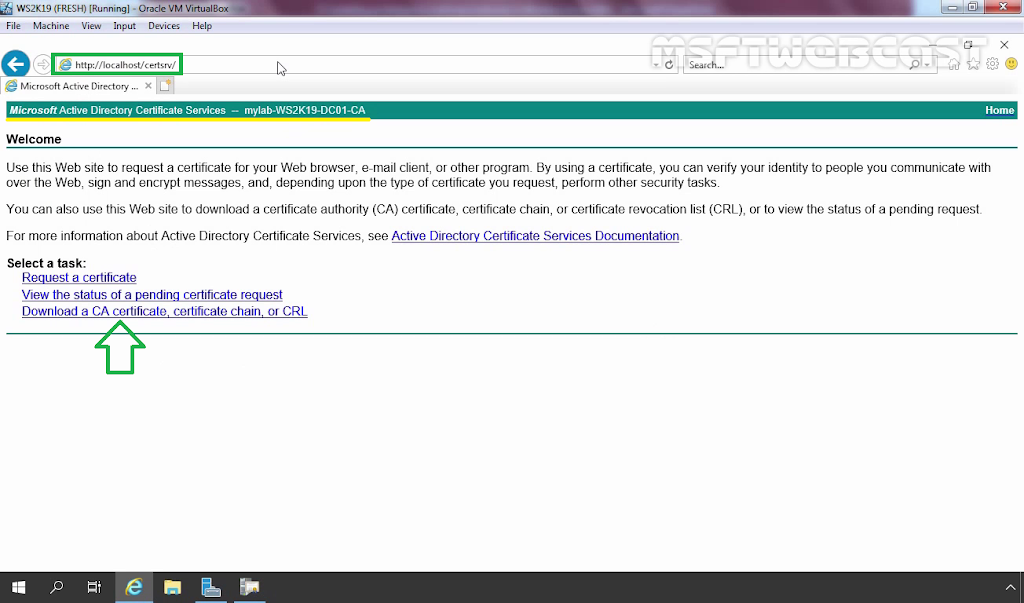Open the Favorites star icon

973,64
